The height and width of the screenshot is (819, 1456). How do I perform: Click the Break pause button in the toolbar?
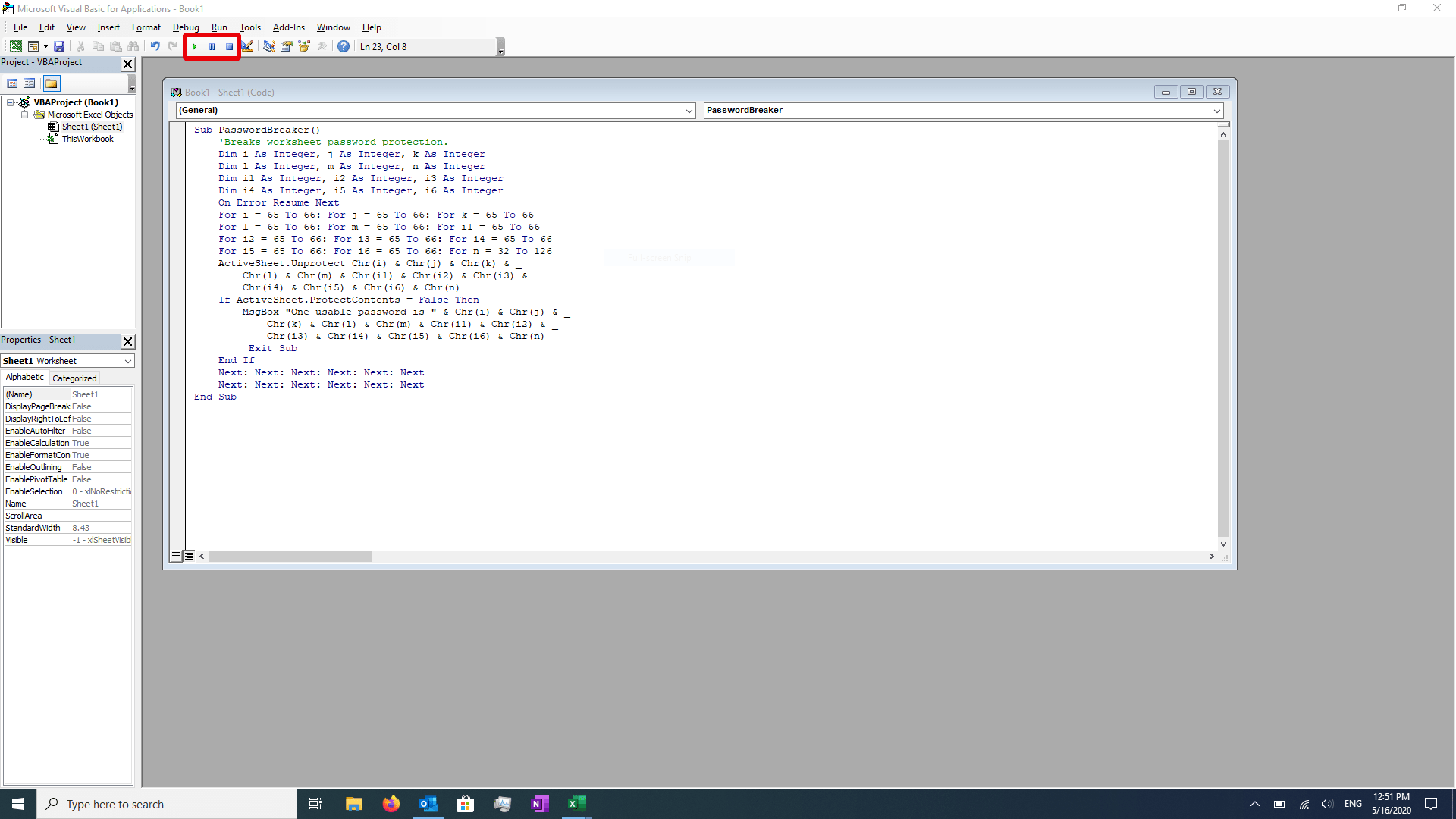tap(212, 47)
